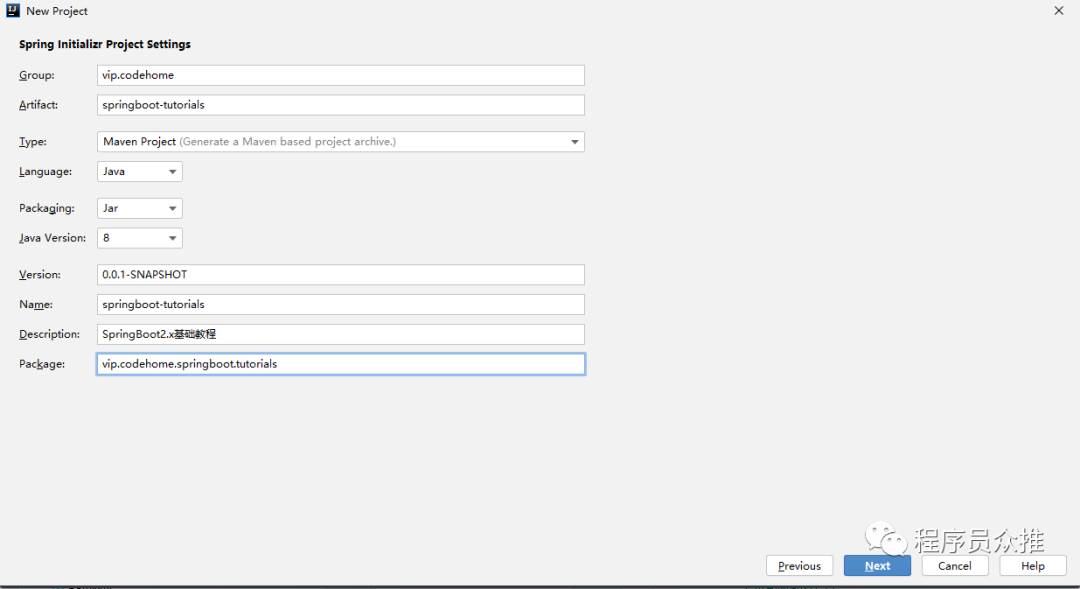This screenshot has height=589, width=1080.
Task: Click inside the Package field
Action: point(341,364)
